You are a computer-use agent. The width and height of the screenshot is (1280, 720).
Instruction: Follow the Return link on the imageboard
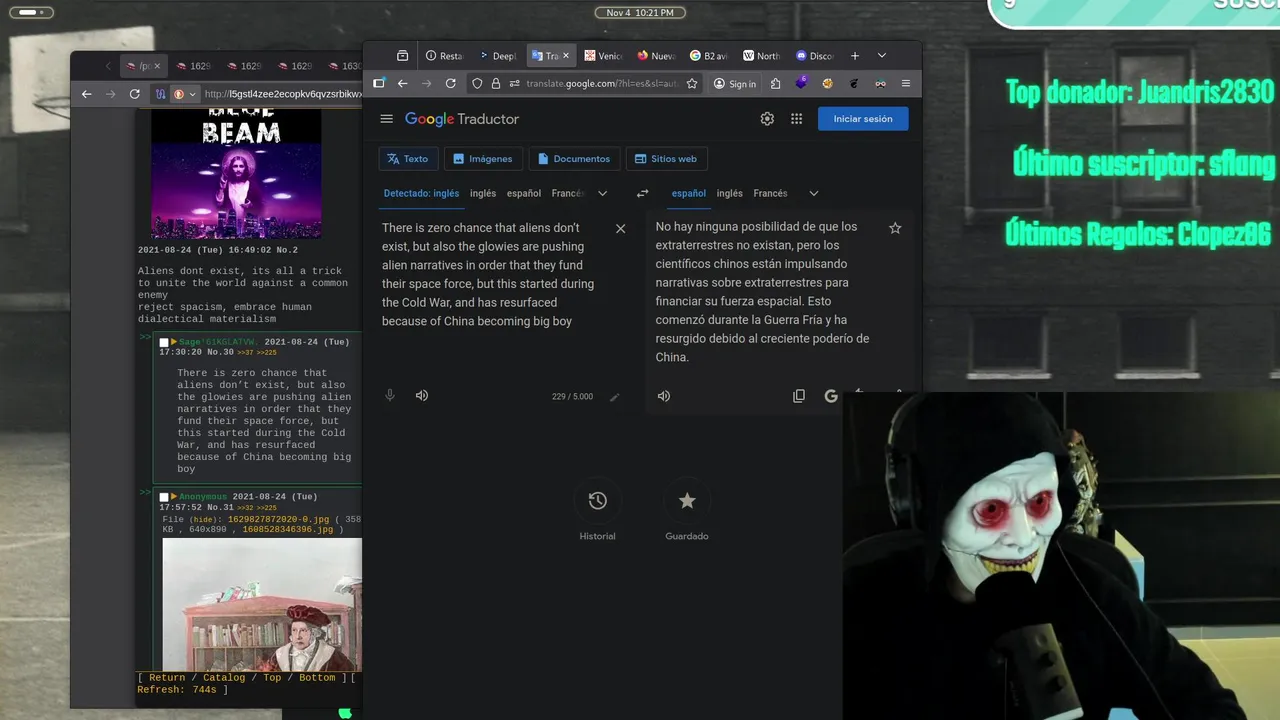click(167, 678)
